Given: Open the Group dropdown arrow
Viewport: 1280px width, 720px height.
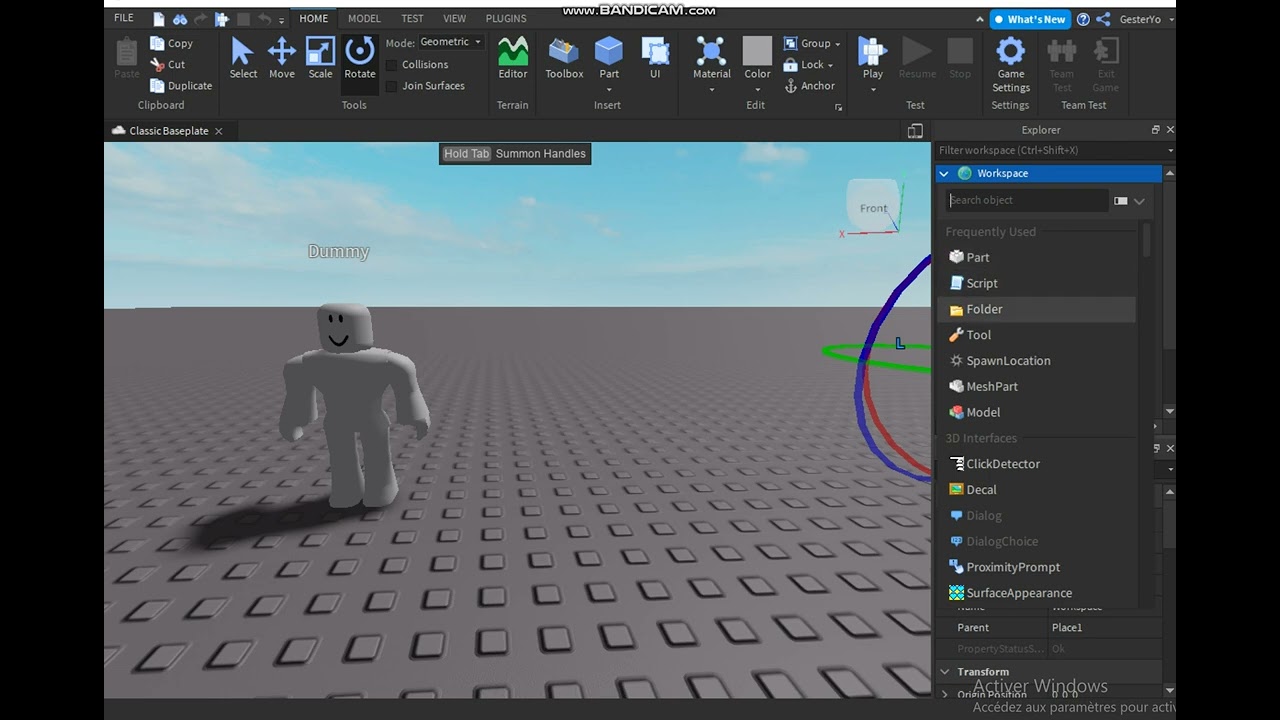Looking at the screenshot, I should pos(838,44).
